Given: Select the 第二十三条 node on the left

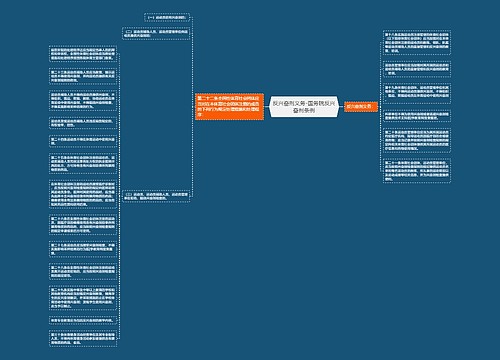Looking at the screenshot, I should pos(83,76).
